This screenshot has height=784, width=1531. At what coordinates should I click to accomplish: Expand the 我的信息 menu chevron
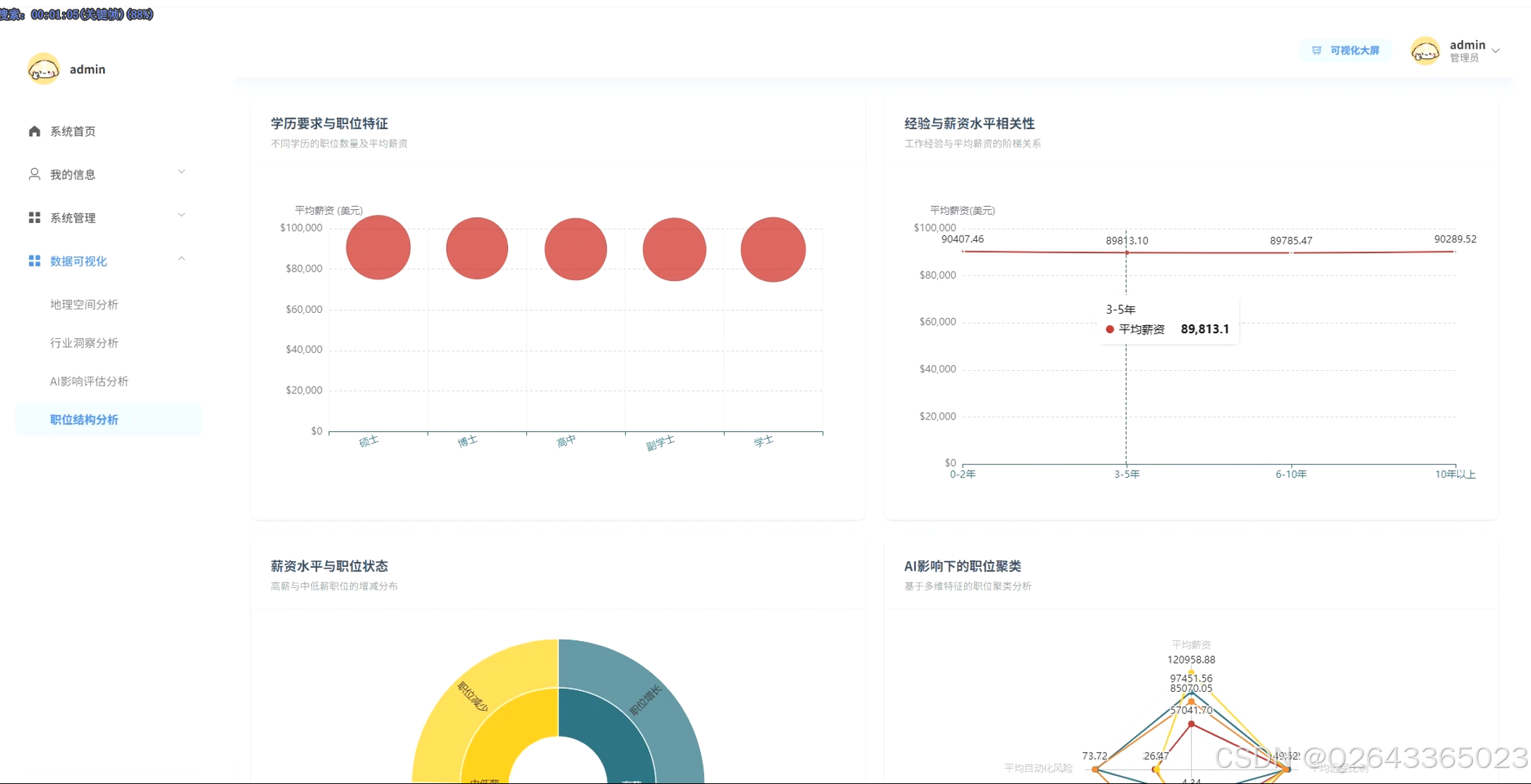coord(181,172)
